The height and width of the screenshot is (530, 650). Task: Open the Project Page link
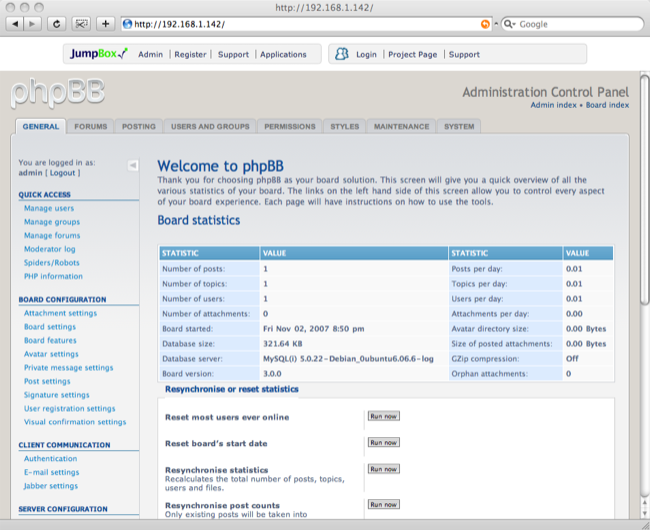pos(412,54)
